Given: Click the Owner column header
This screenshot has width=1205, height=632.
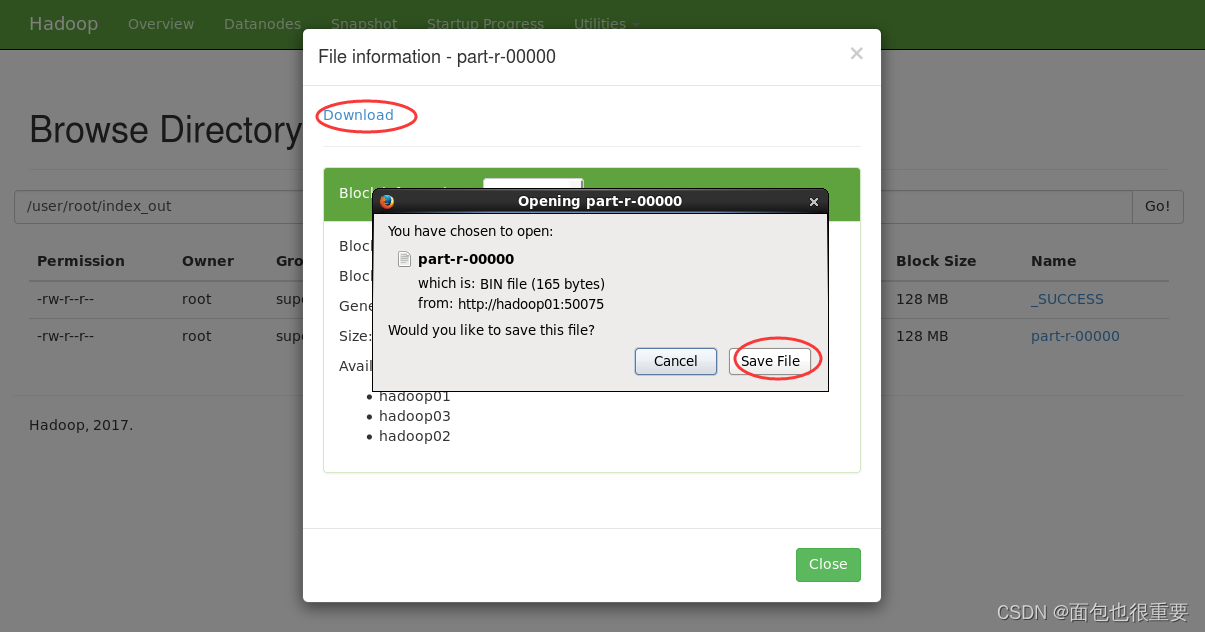Looking at the screenshot, I should tap(208, 261).
